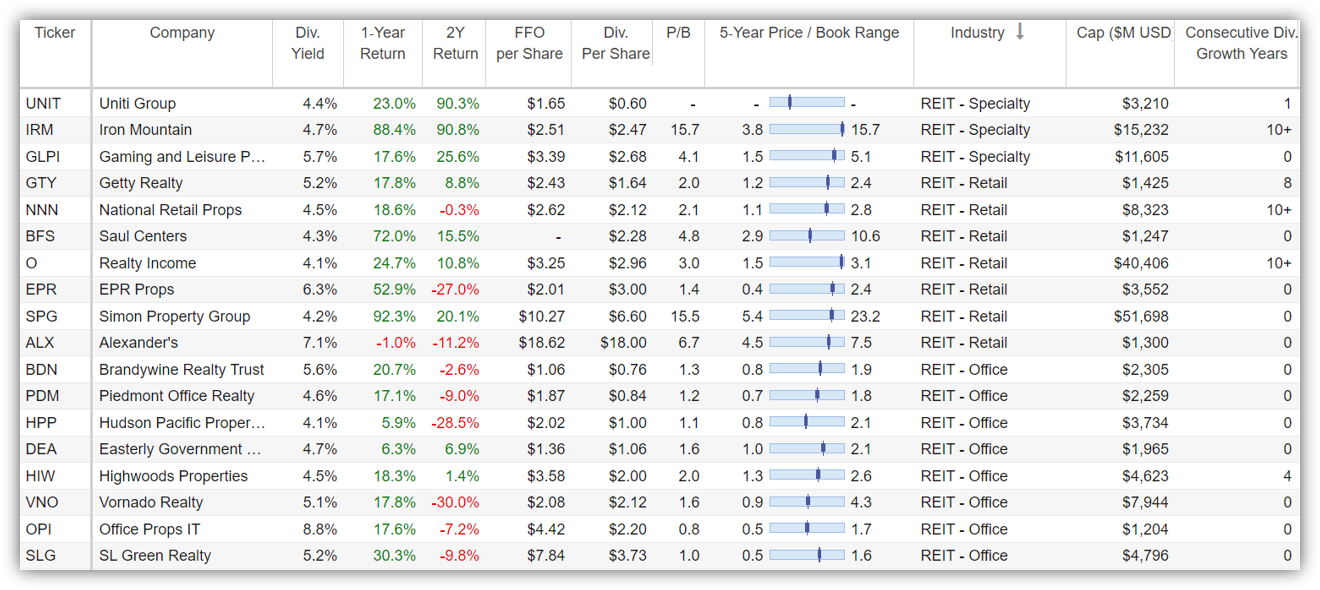Select the BDN ticker cell

click(42, 369)
